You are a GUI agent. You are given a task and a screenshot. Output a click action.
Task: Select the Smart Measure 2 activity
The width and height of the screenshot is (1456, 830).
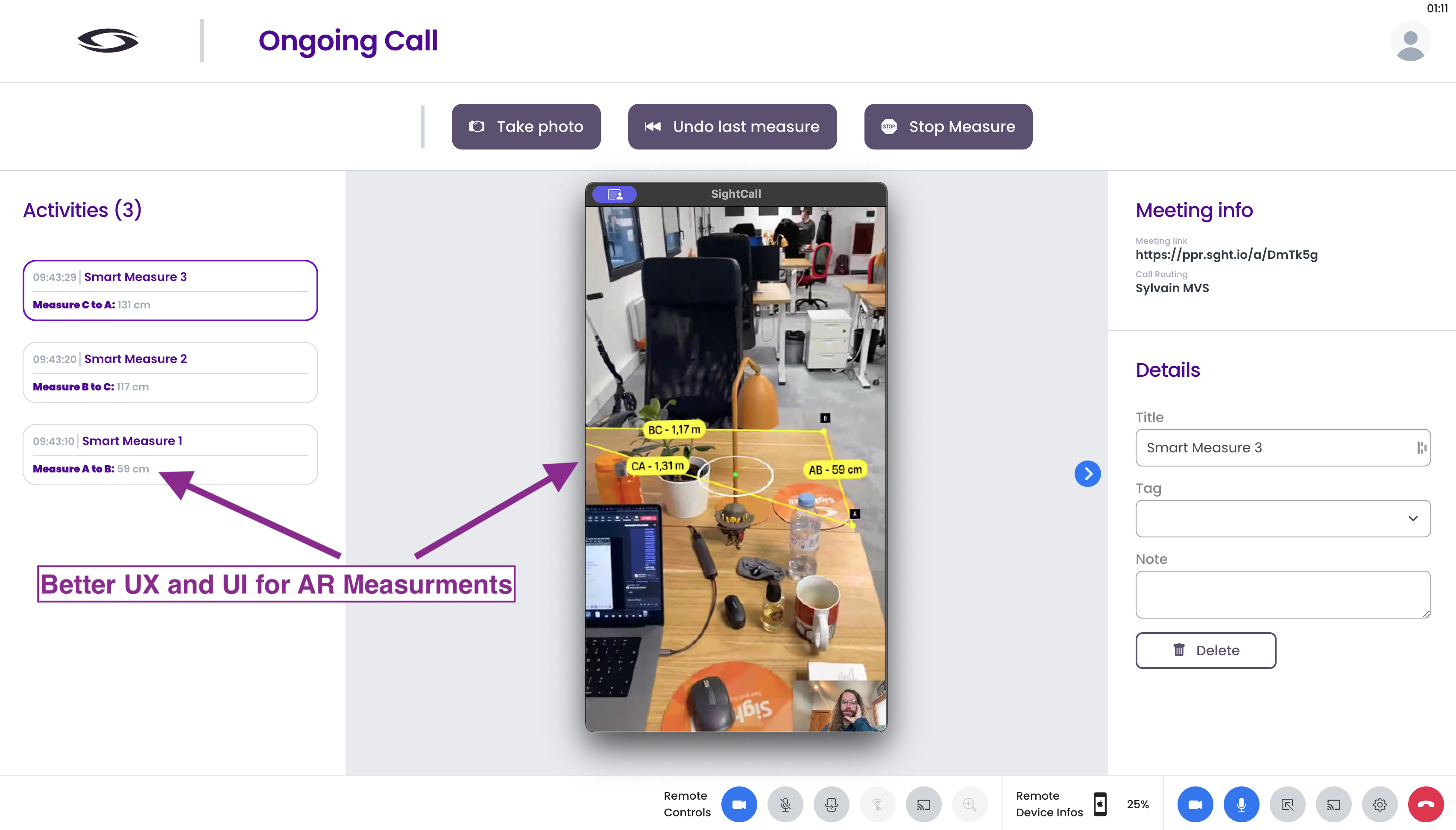[x=170, y=372]
